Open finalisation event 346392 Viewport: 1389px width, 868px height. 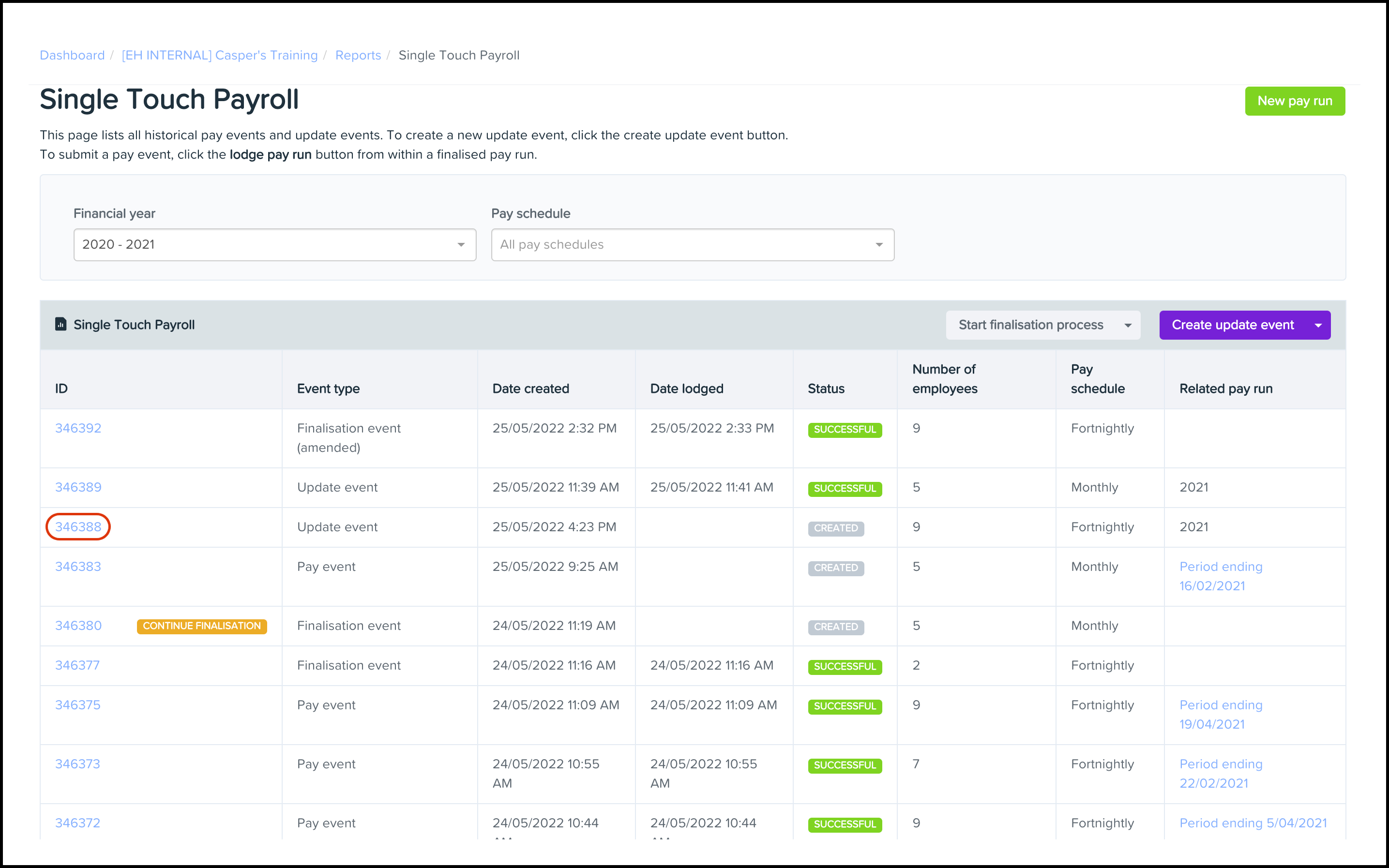point(77,428)
